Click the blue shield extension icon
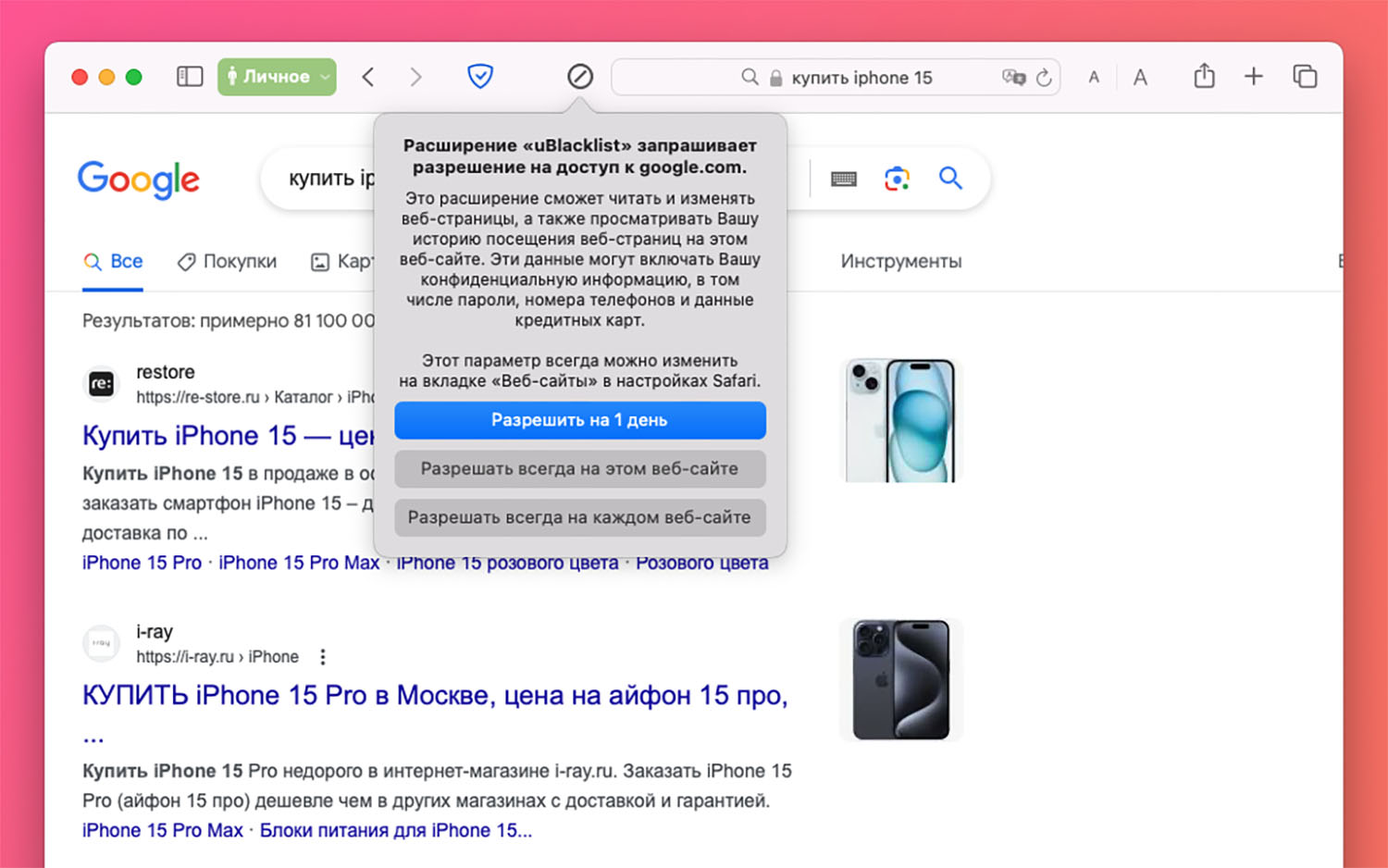 pos(479,76)
